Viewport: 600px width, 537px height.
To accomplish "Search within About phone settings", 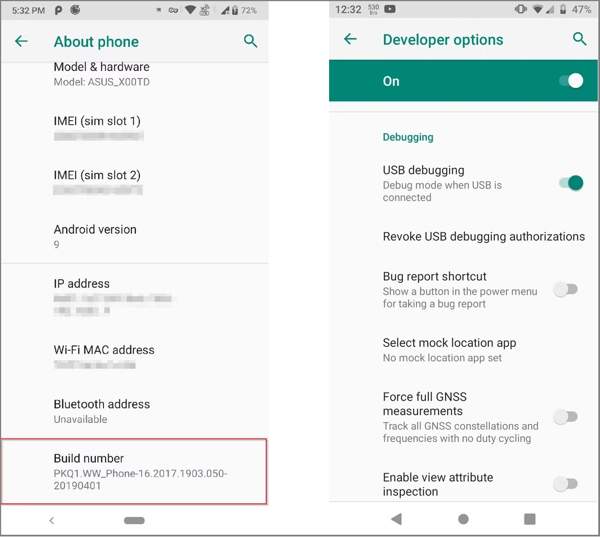I will pos(250,41).
